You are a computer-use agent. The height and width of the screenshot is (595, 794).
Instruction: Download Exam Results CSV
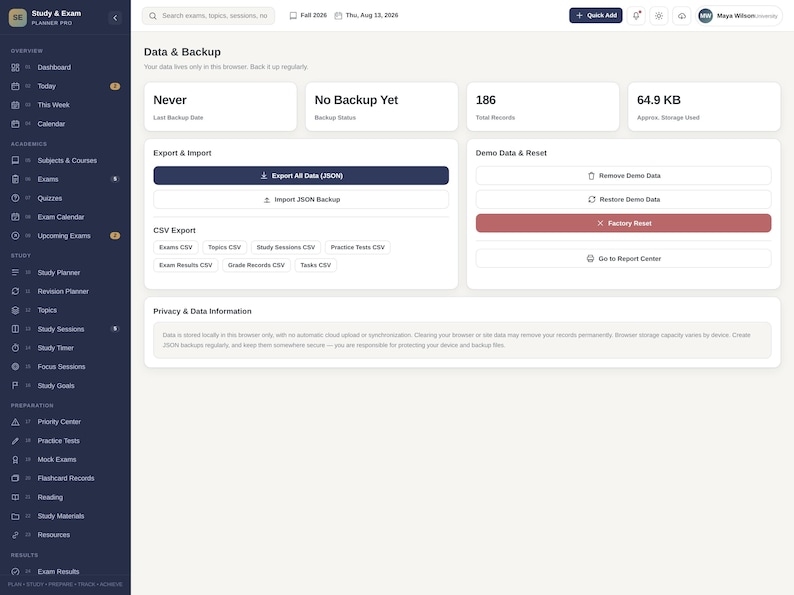click(185, 265)
